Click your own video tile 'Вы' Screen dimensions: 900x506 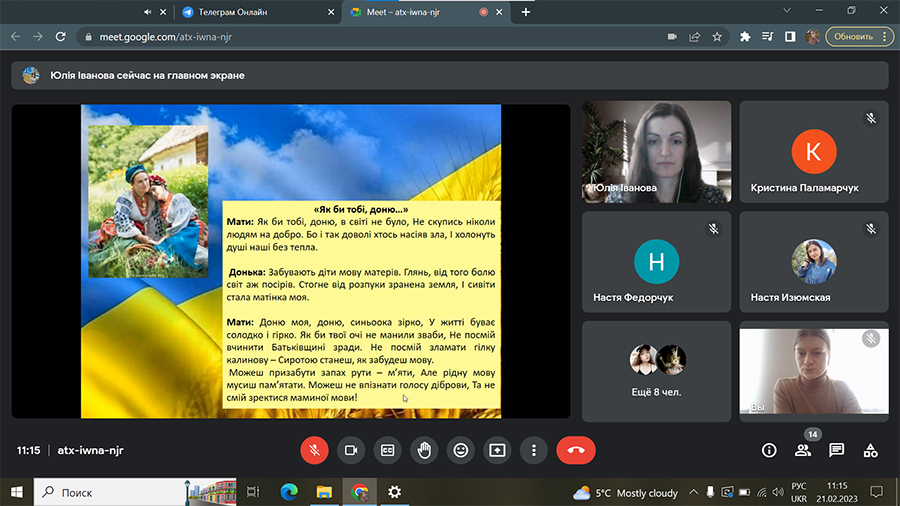click(x=814, y=372)
